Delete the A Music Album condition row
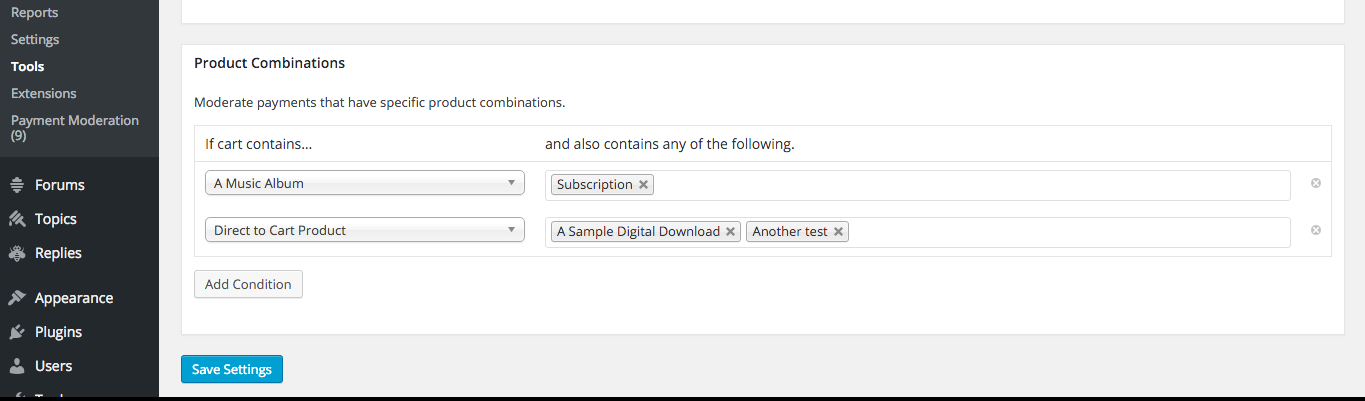 [1316, 184]
